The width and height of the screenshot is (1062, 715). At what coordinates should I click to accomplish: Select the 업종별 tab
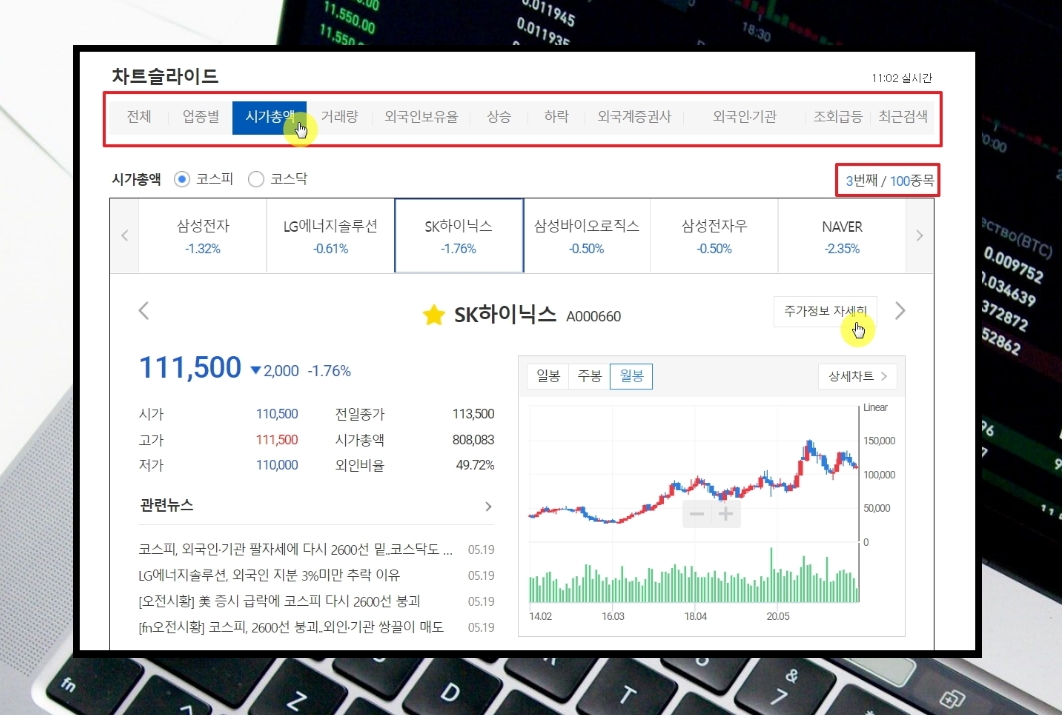pos(200,117)
